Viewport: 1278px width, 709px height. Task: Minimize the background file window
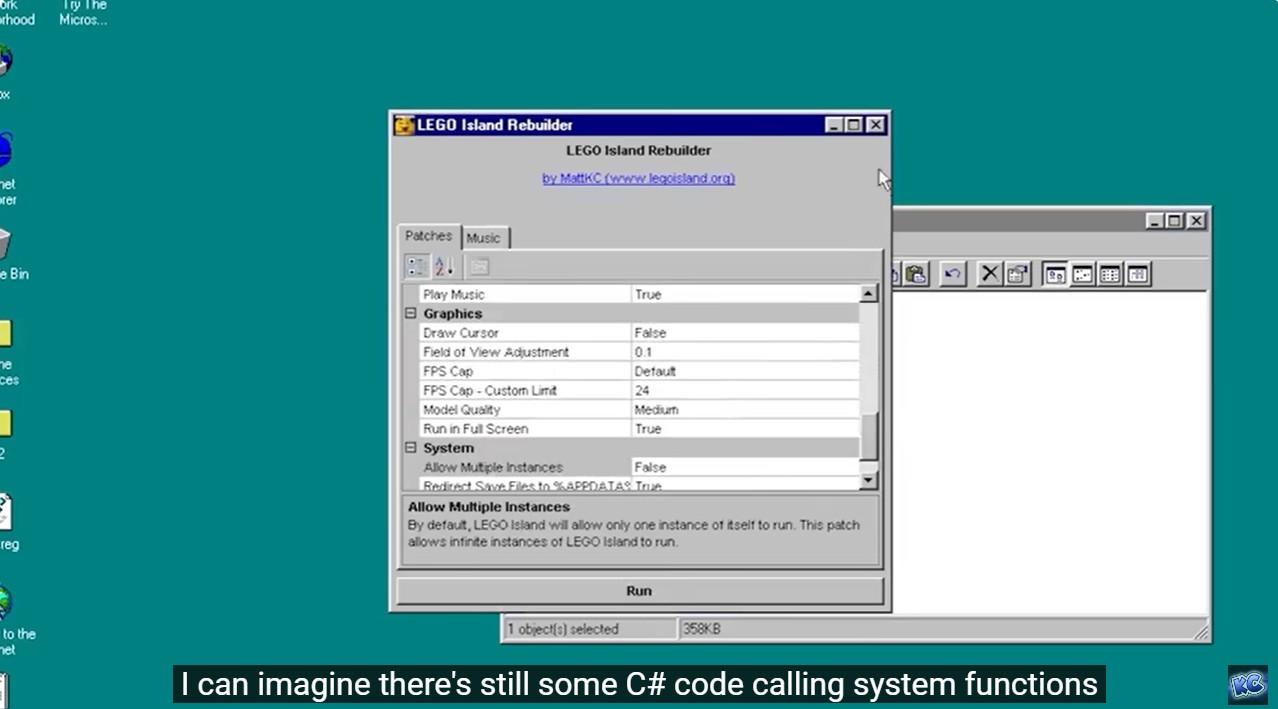point(1155,221)
